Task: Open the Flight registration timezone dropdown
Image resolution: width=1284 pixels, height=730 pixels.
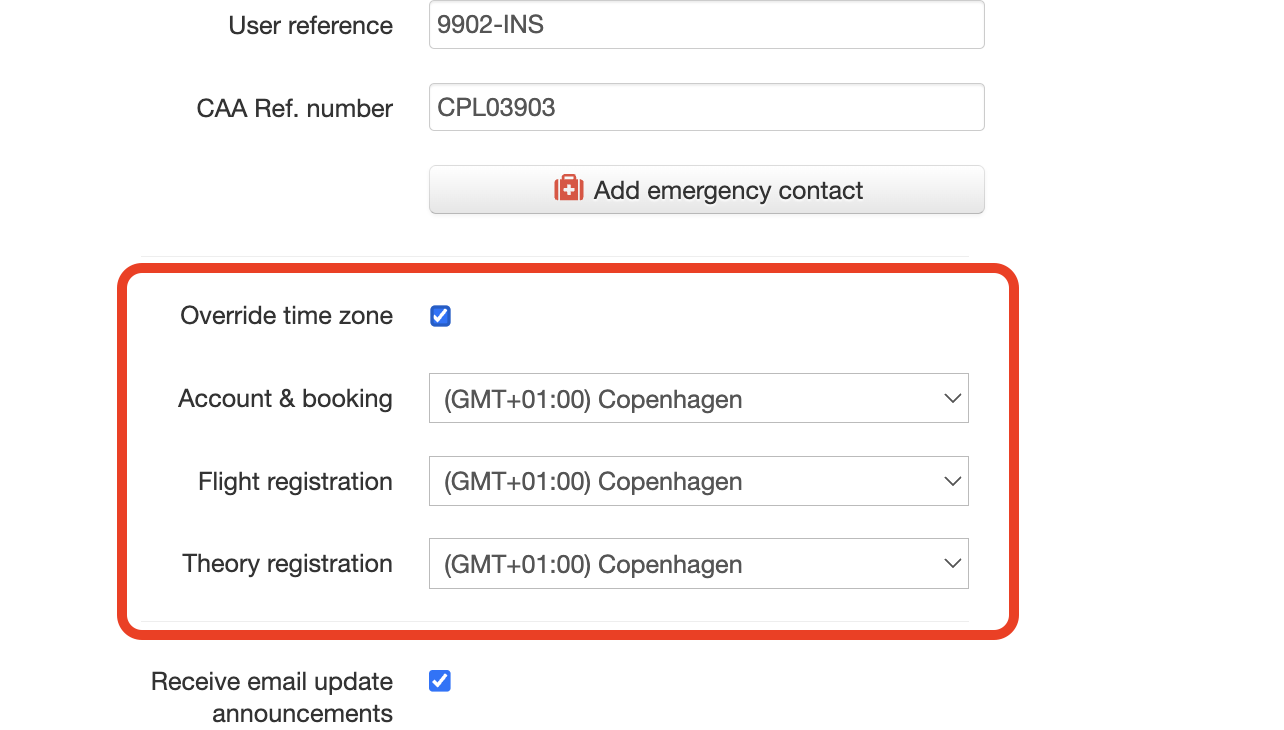Action: pos(698,481)
